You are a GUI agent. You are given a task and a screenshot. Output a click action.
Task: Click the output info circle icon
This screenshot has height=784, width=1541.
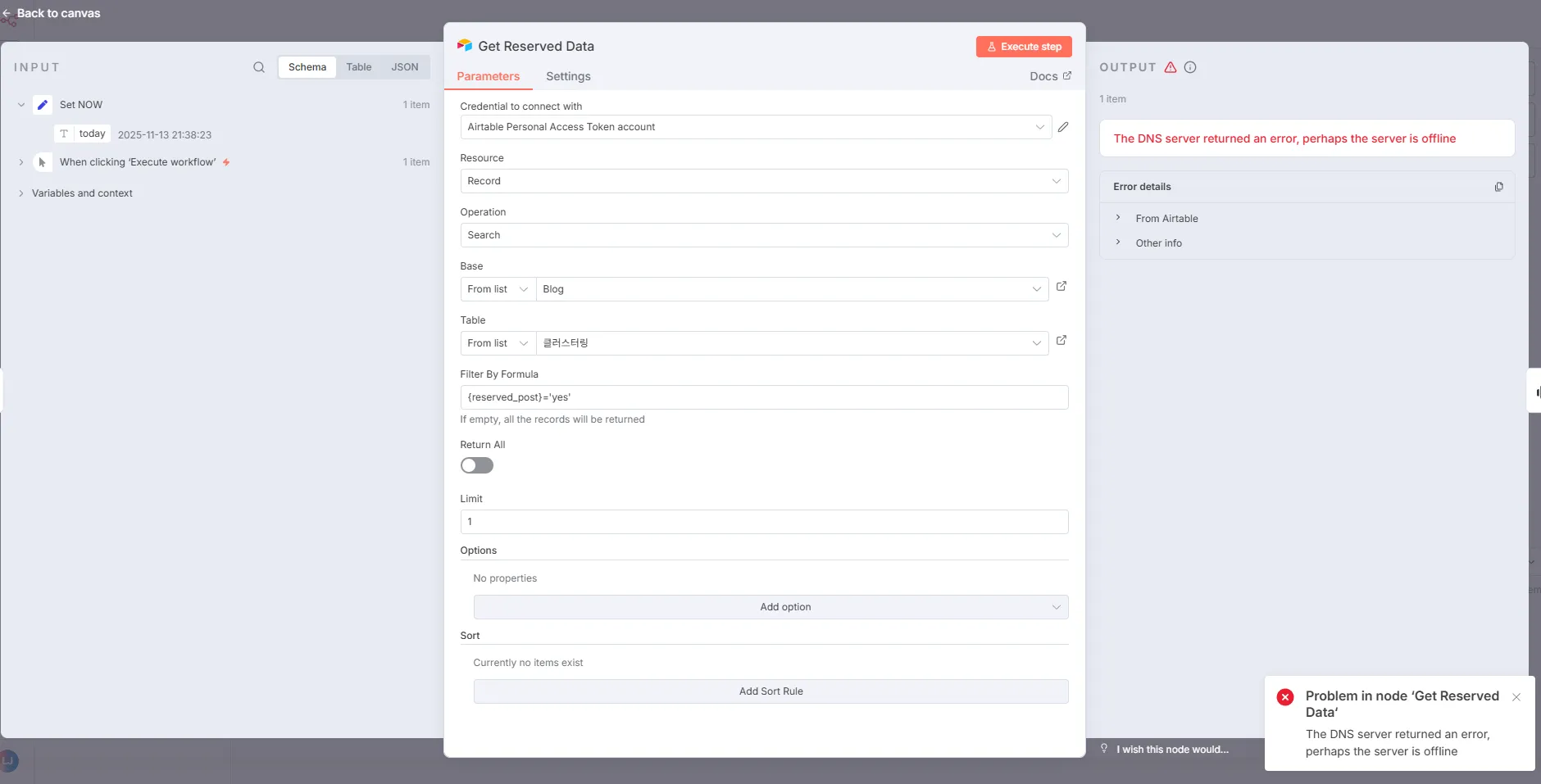[x=1190, y=67]
